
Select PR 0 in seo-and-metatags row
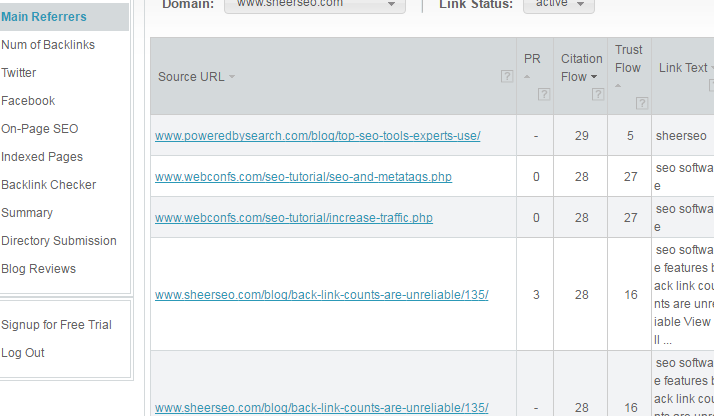click(x=536, y=177)
